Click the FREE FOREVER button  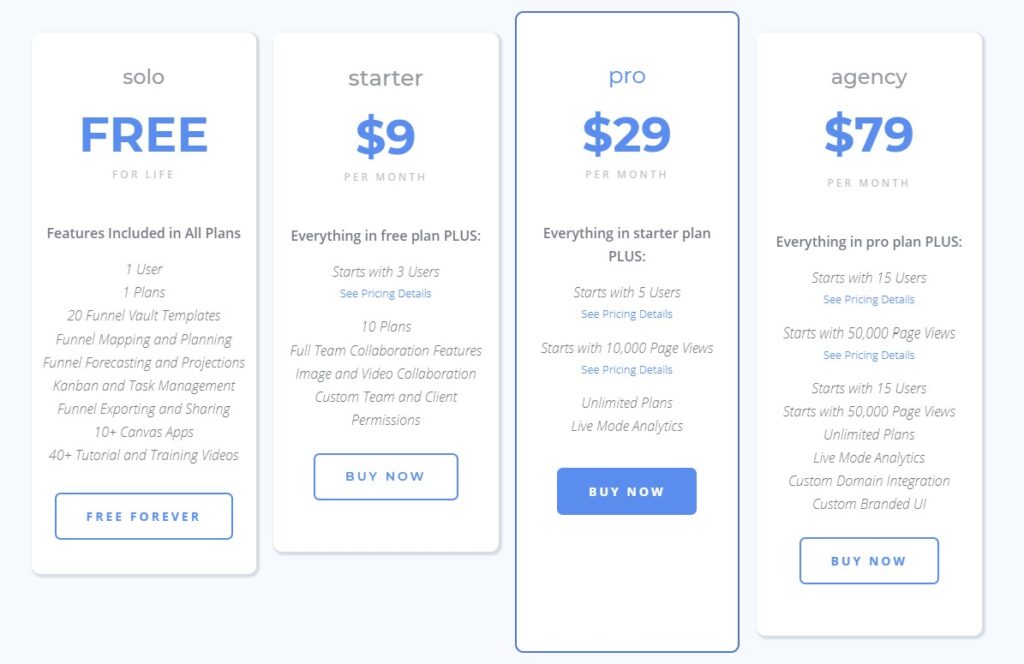coord(143,517)
